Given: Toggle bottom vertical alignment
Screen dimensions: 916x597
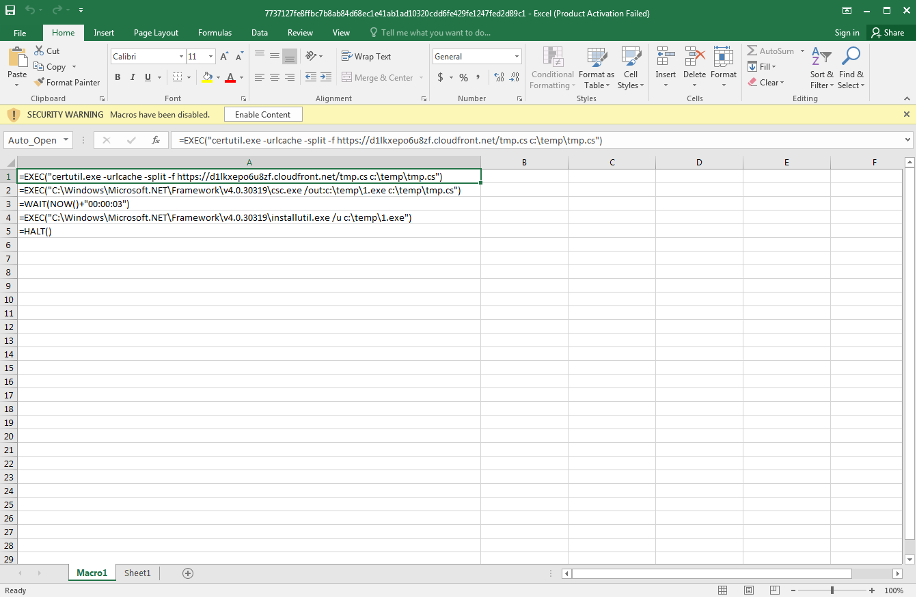Looking at the screenshot, I should pos(290,56).
